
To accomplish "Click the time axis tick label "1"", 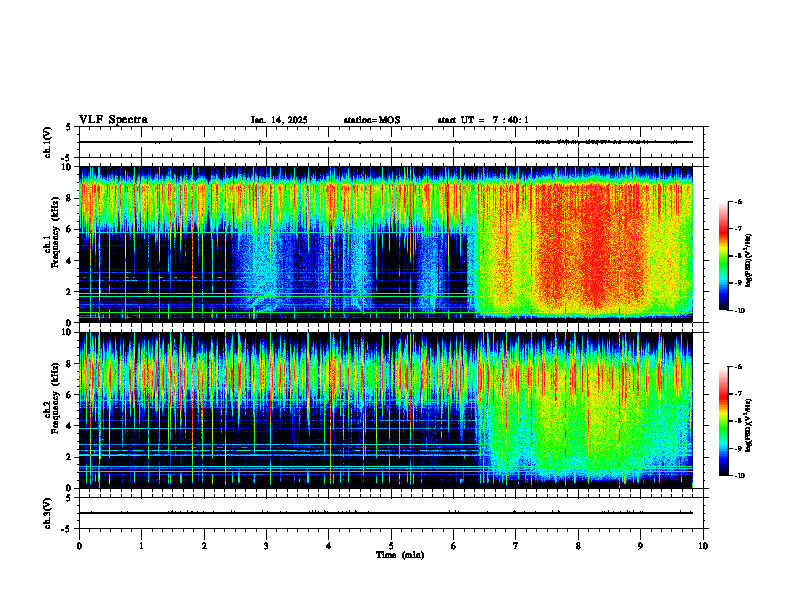I will coord(141,546).
